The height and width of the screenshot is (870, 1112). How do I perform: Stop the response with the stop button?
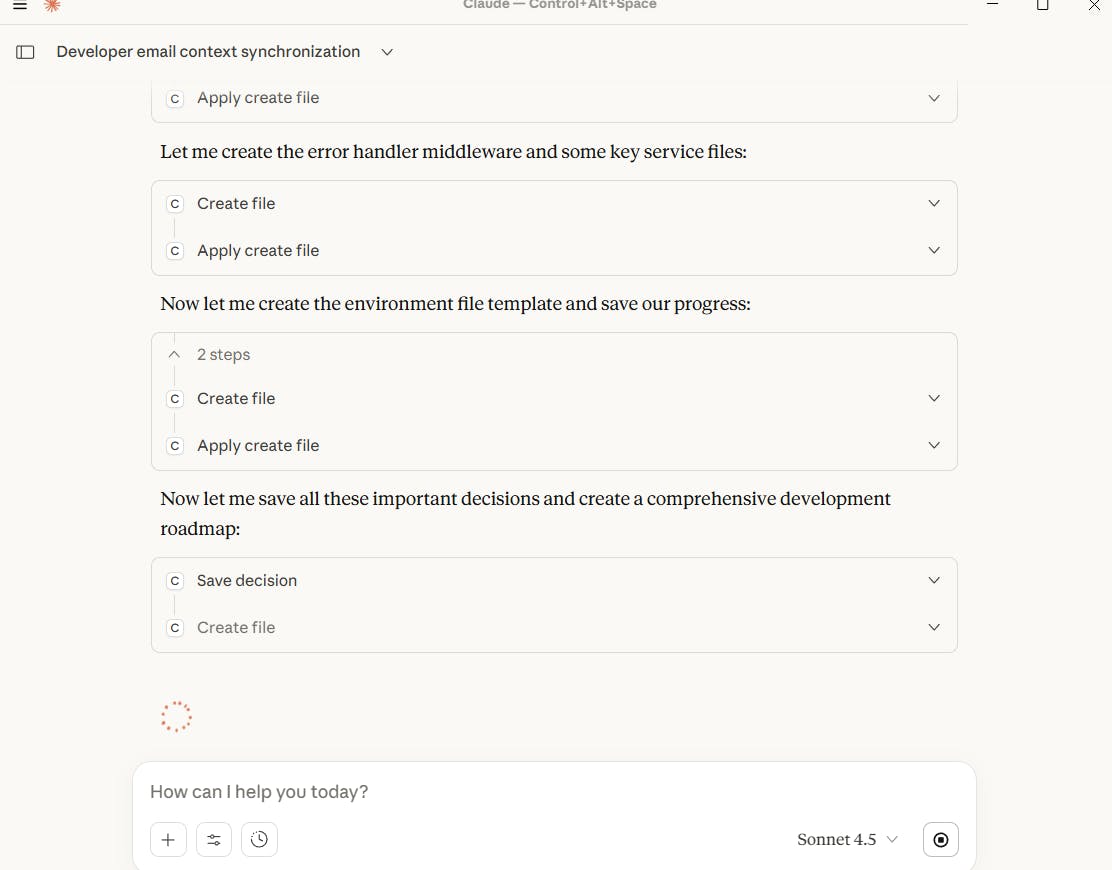point(940,840)
